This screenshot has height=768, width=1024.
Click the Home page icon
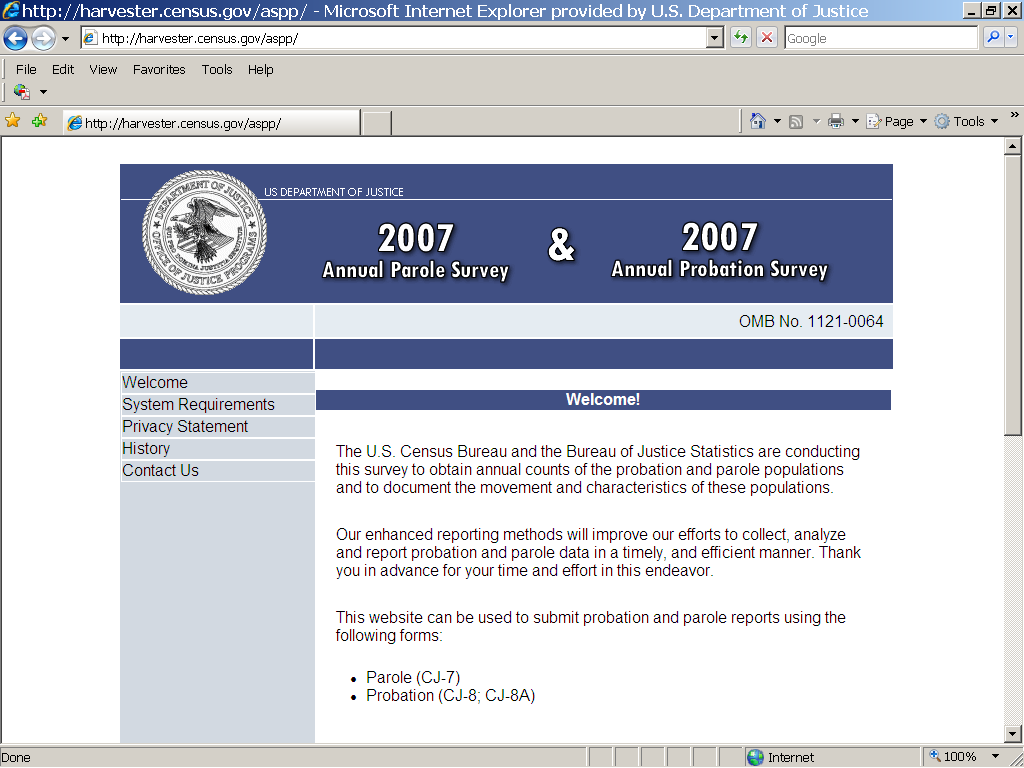tap(758, 121)
